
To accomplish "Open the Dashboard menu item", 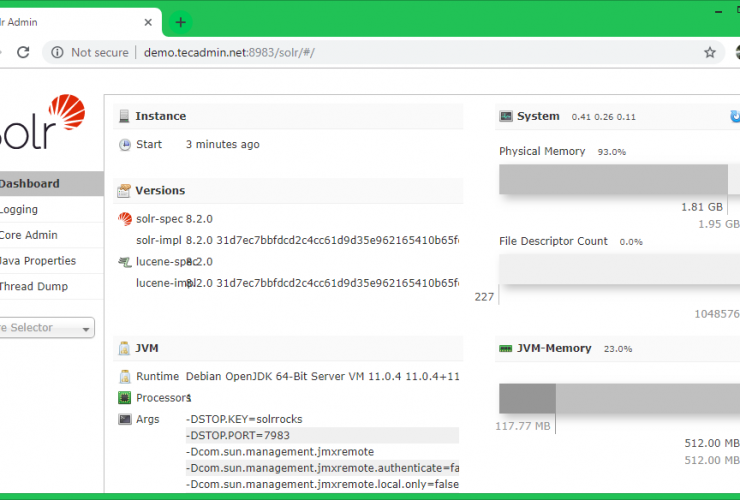I will click(x=30, y=184).
